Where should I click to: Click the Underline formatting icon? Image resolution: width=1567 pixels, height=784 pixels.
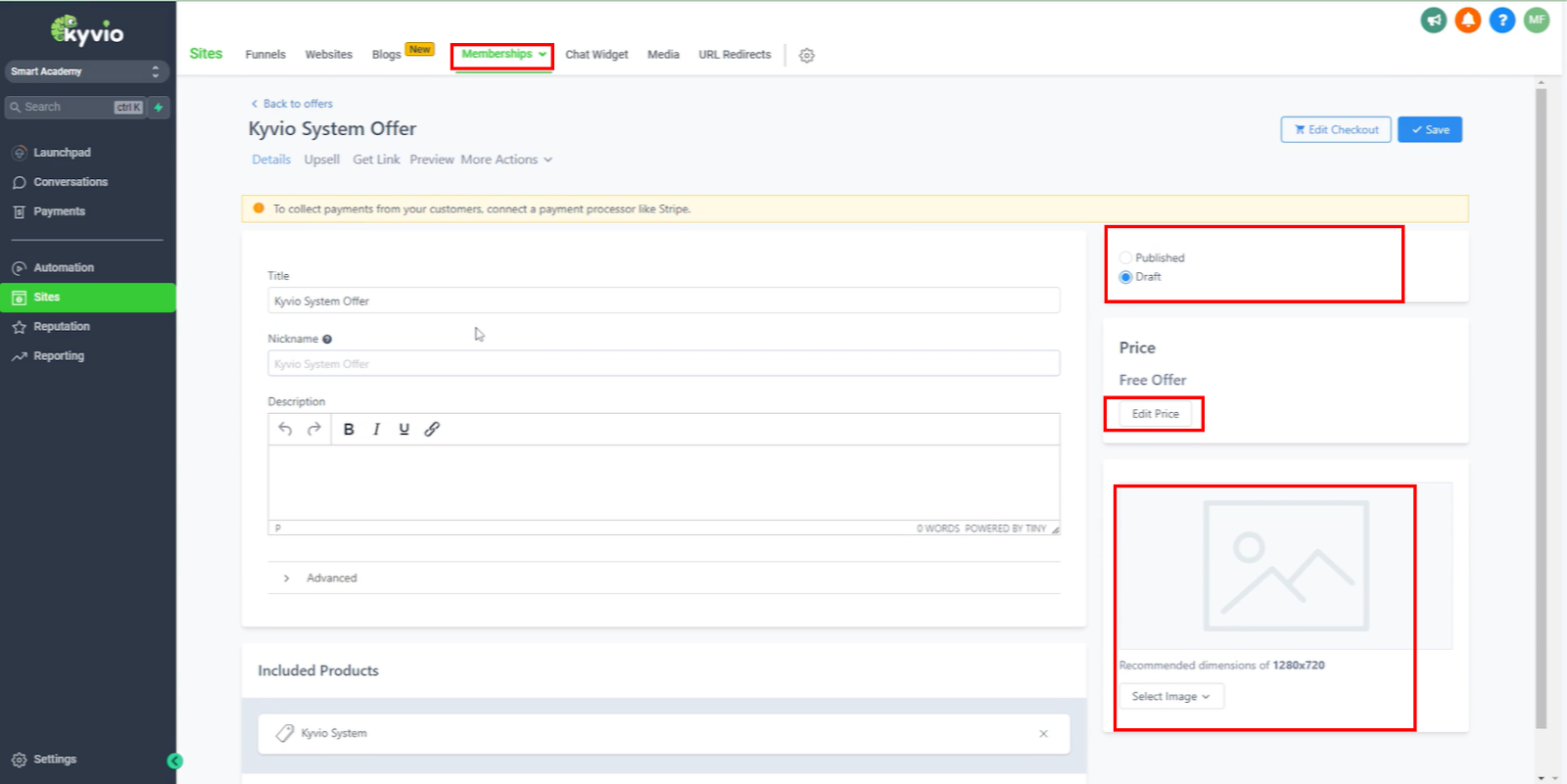coord(404,430)
